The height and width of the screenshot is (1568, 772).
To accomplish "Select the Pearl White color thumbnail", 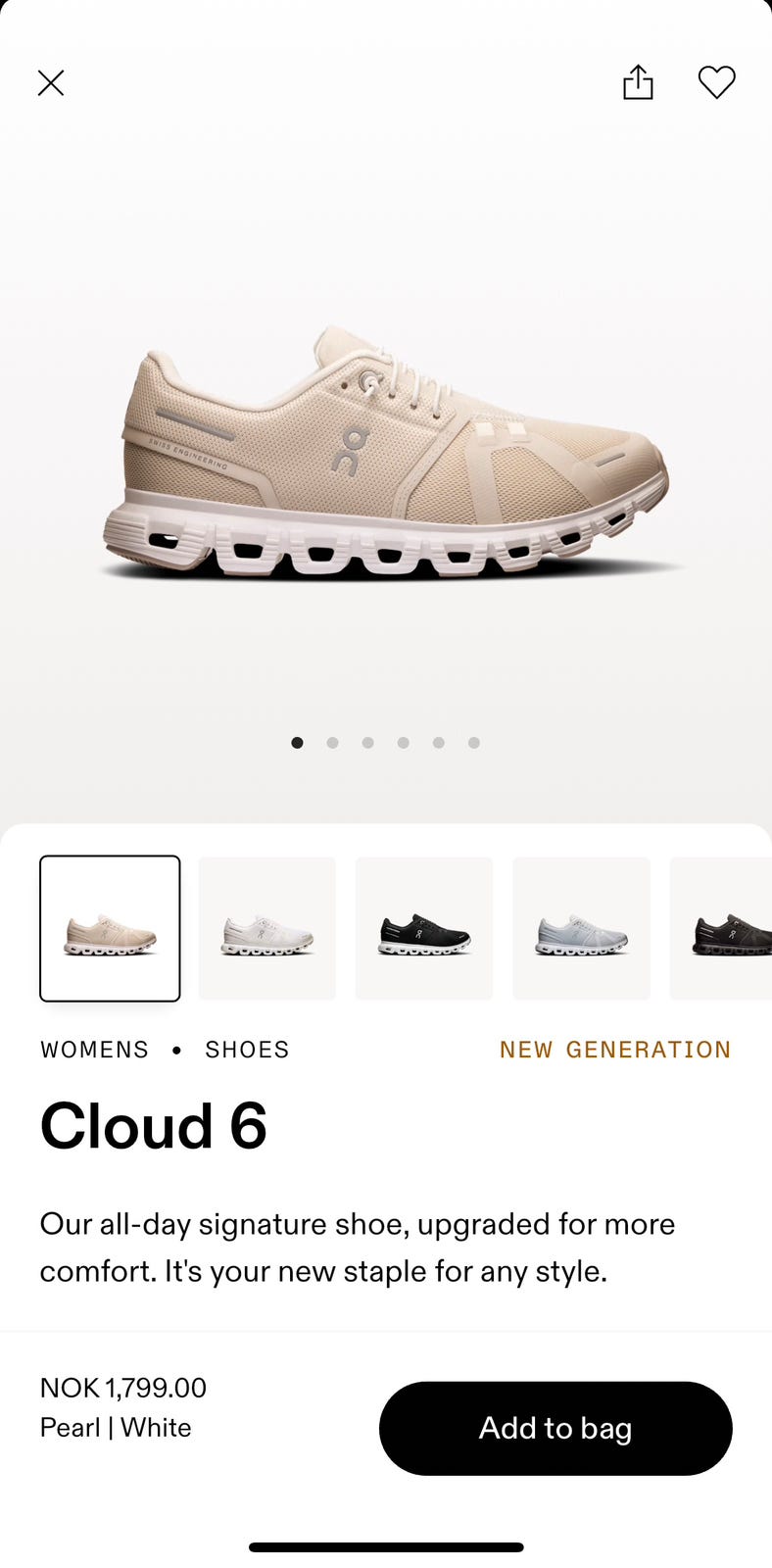I will click(110, 928).
